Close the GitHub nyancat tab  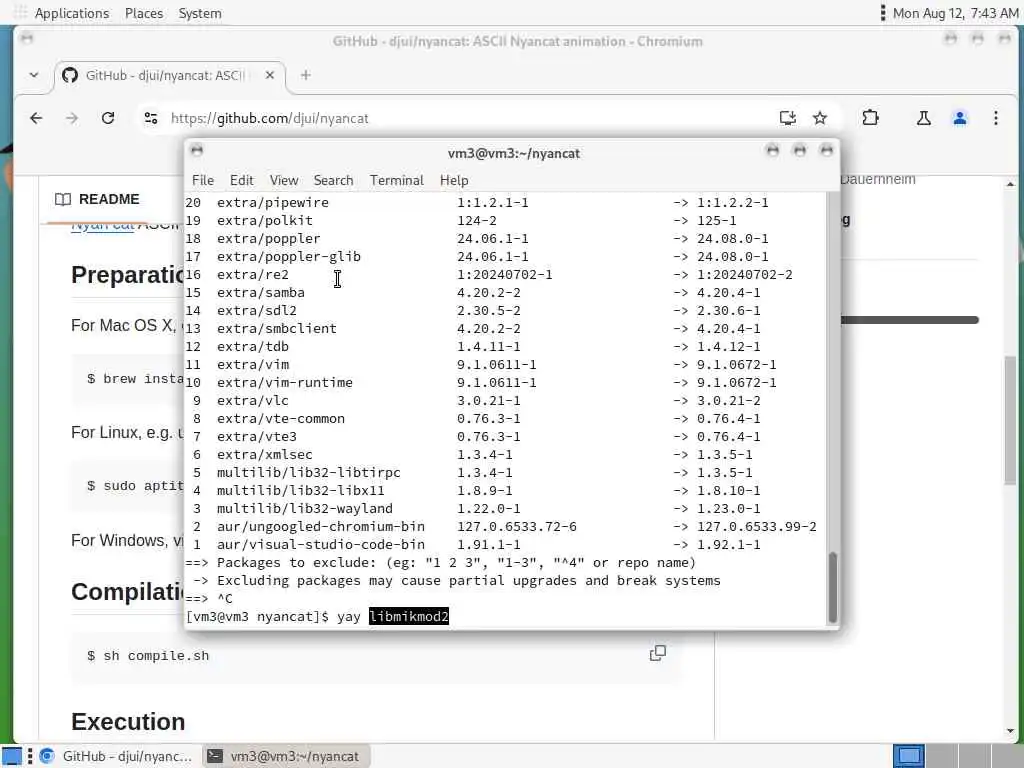coord(270,75)
